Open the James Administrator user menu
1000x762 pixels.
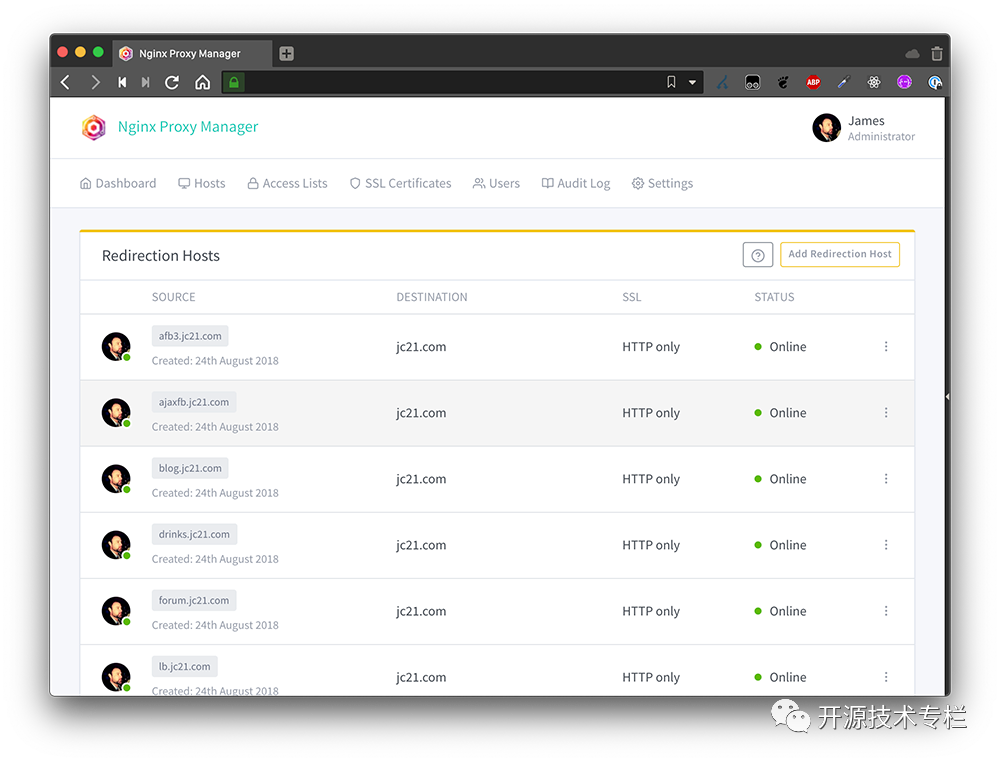point(864,128)
